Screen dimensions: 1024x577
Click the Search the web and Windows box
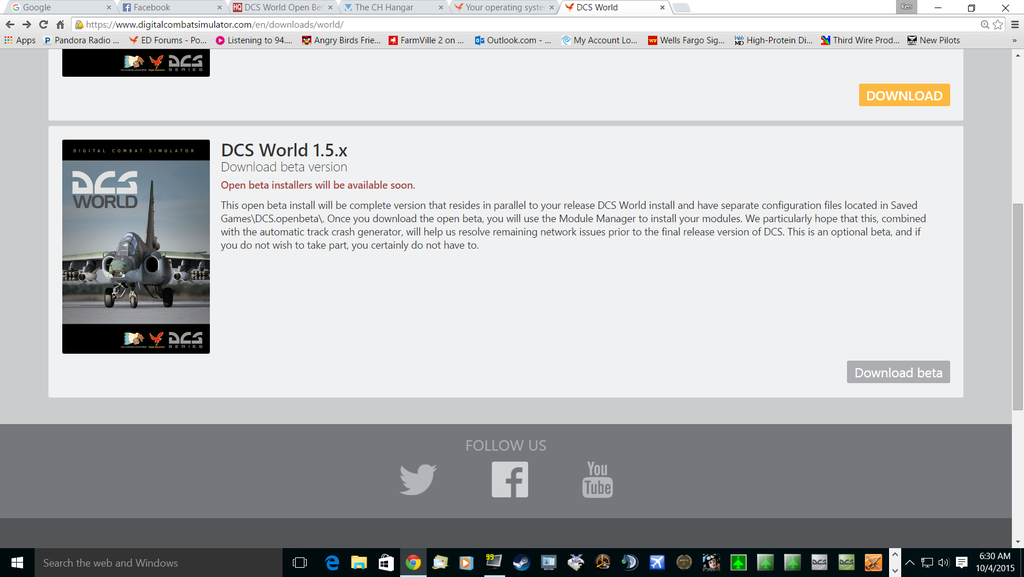point(158,563)
